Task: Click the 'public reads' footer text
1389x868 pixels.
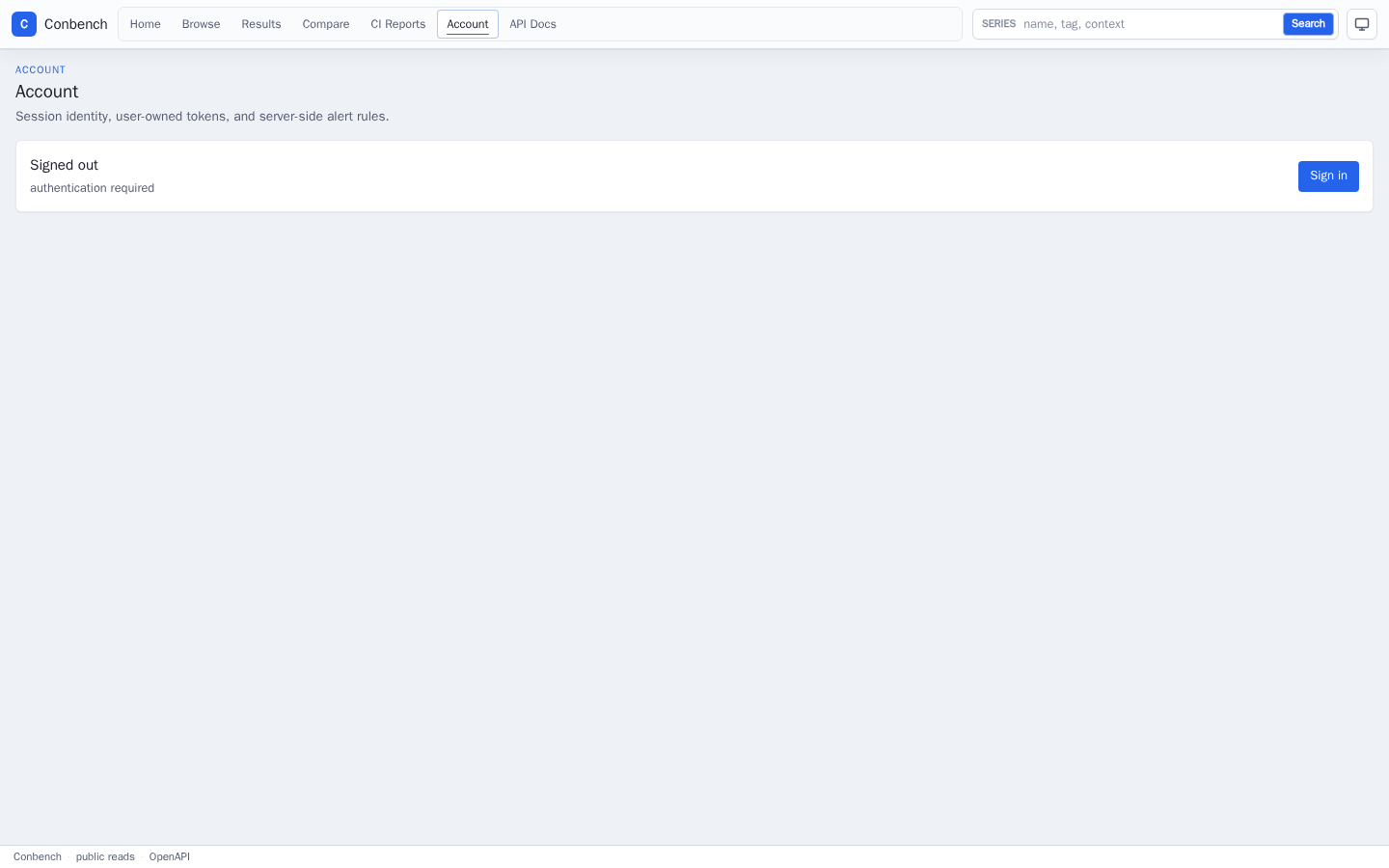Action: point(105,857)
